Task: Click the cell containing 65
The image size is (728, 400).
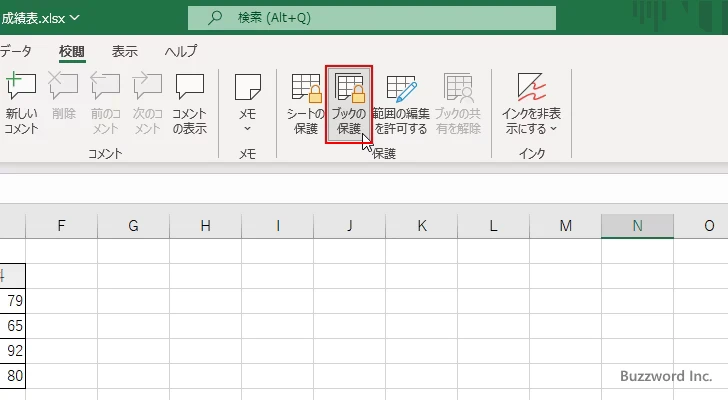Action: click(x=13, y=326)
